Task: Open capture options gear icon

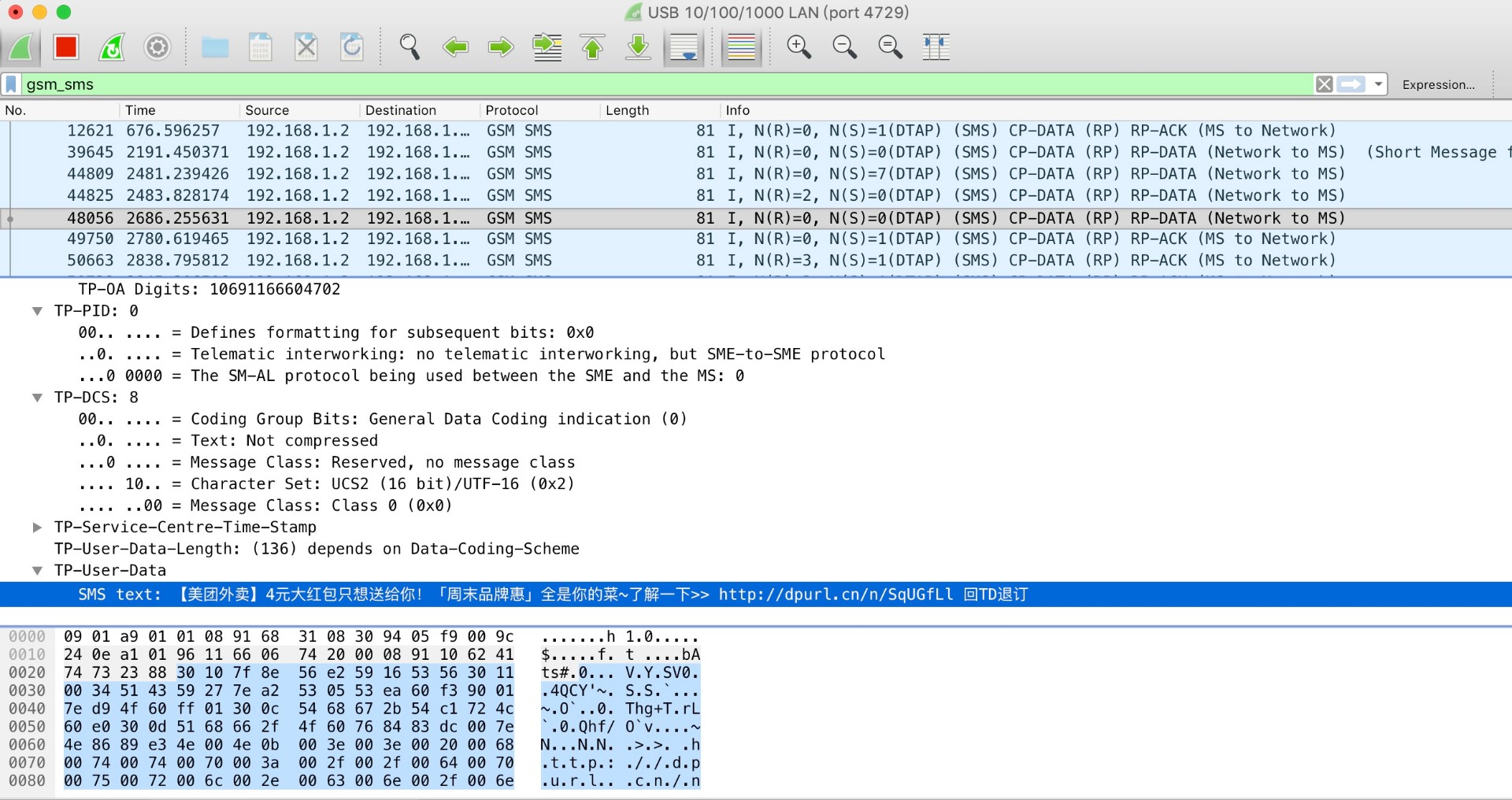Action: pyautogui.click(x=157, y=47)
